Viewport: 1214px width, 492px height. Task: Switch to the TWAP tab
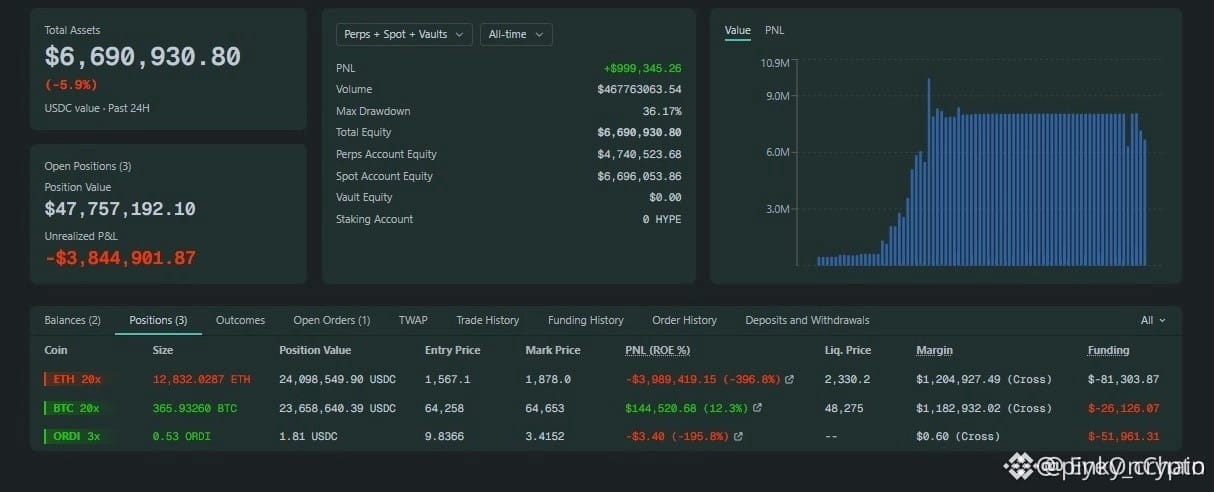point(413,321)
